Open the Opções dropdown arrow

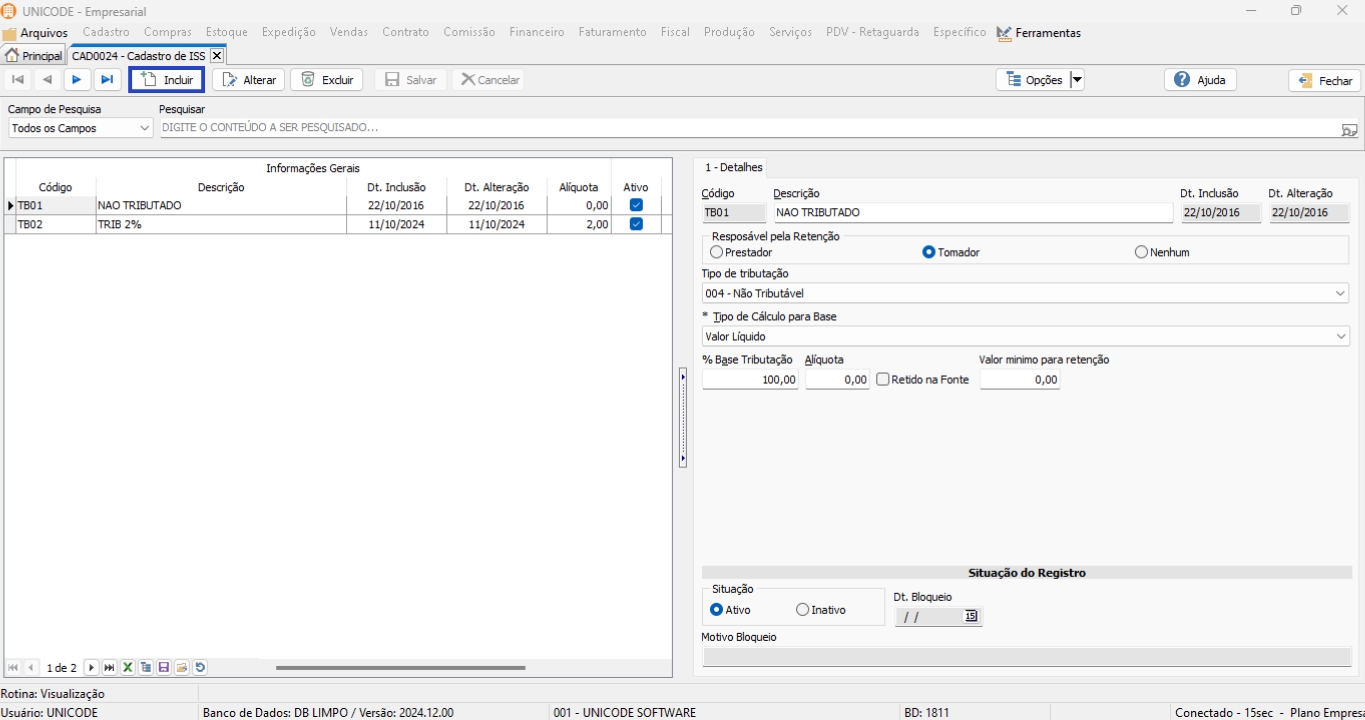click(1077, 80)
